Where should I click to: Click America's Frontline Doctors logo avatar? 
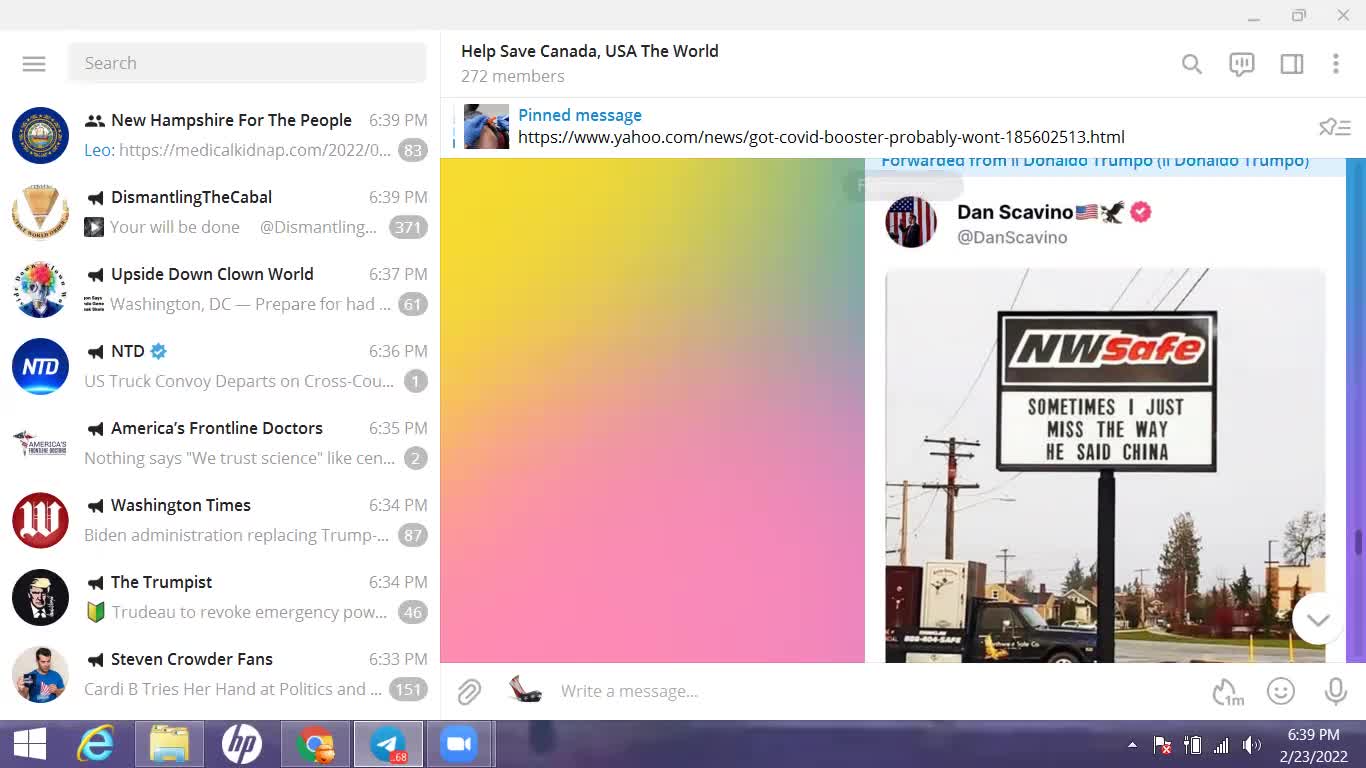coord(40,443)
